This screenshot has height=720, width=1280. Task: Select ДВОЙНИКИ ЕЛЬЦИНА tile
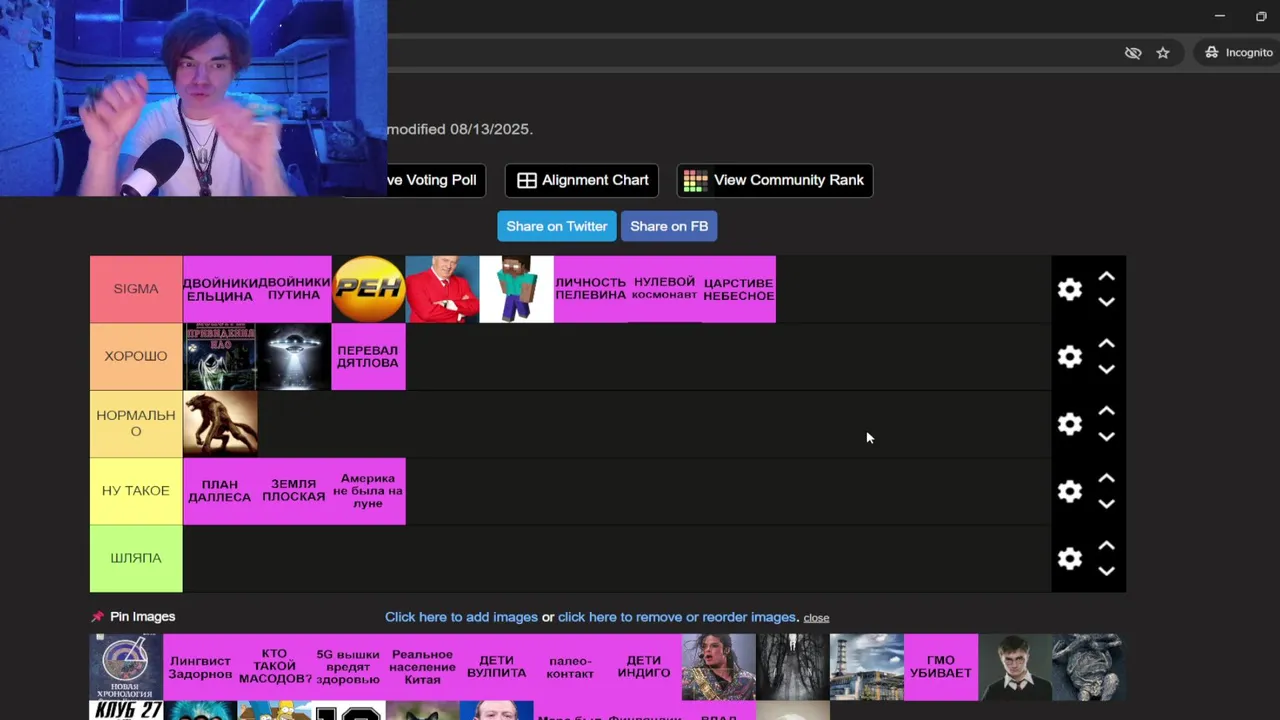coord(220,289)
